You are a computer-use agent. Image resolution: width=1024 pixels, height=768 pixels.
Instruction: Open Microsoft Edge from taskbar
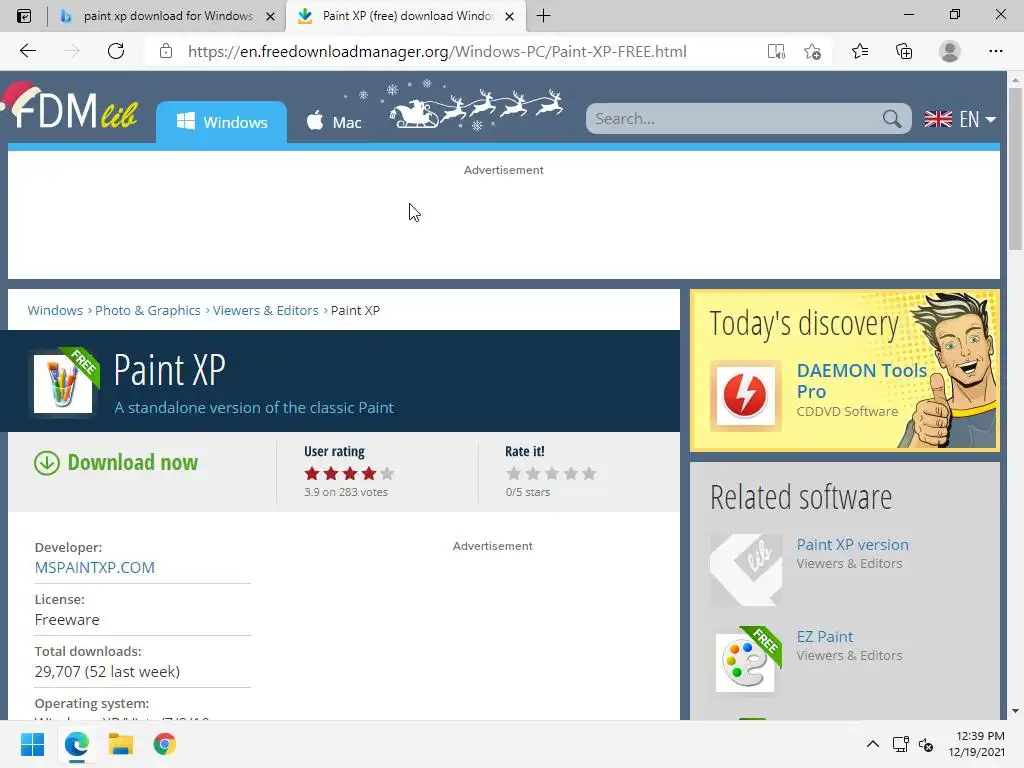76,744
